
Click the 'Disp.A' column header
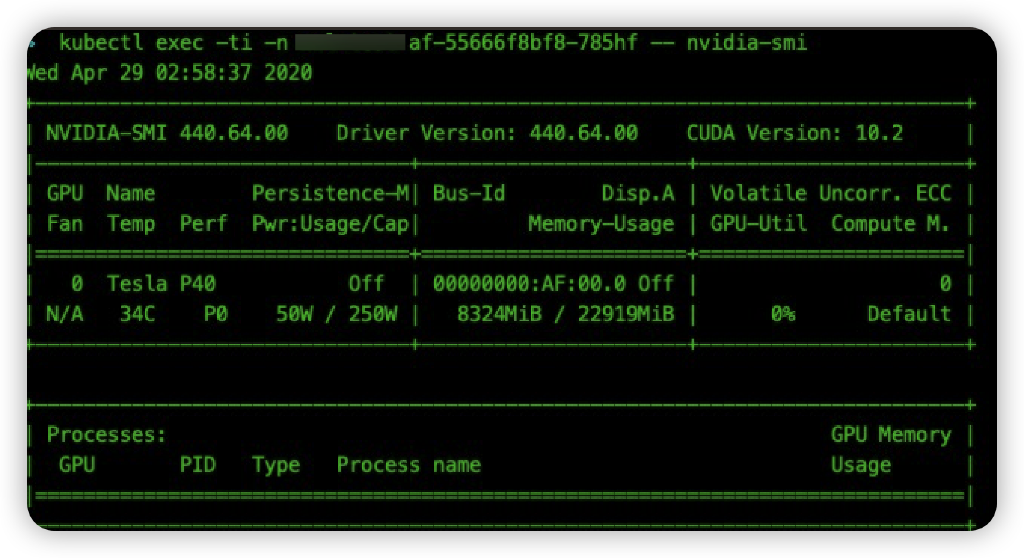637,193
